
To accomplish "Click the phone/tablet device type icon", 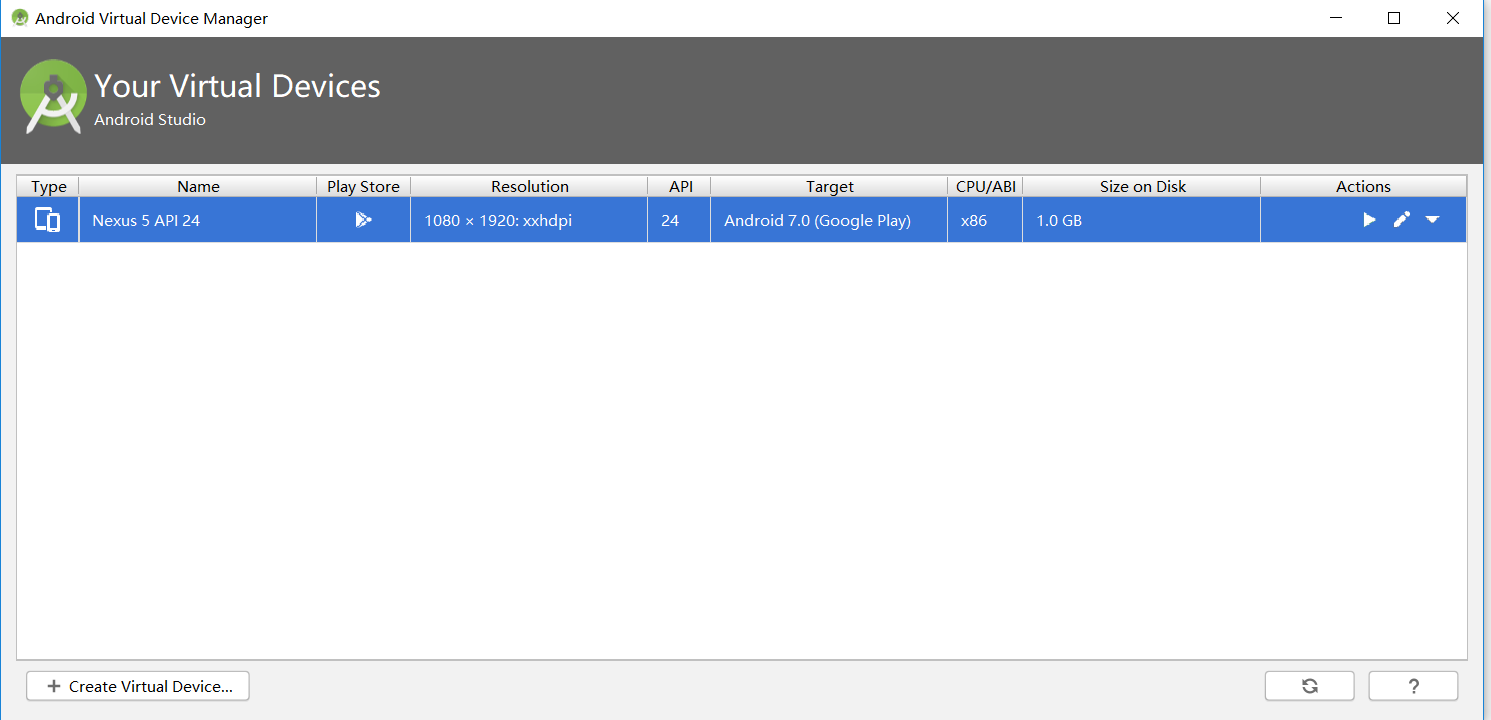I will pyautogui.click(x=48, y=220).
